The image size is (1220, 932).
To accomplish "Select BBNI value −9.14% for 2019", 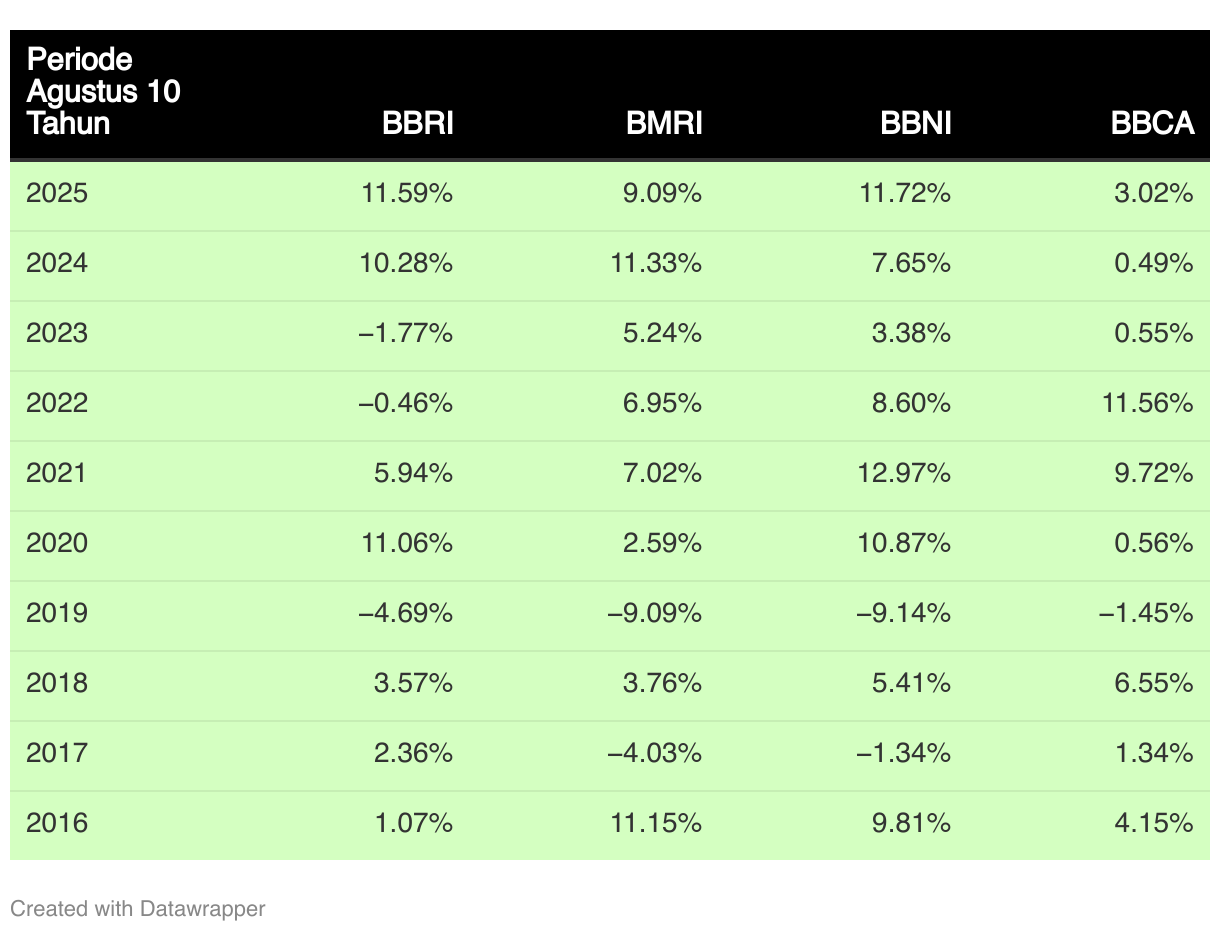I will (903, 613).
